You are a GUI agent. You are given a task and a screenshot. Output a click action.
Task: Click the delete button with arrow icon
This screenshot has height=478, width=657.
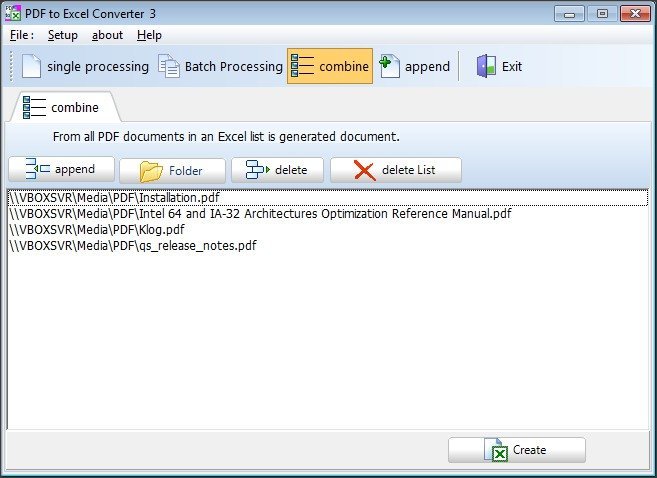277,170
